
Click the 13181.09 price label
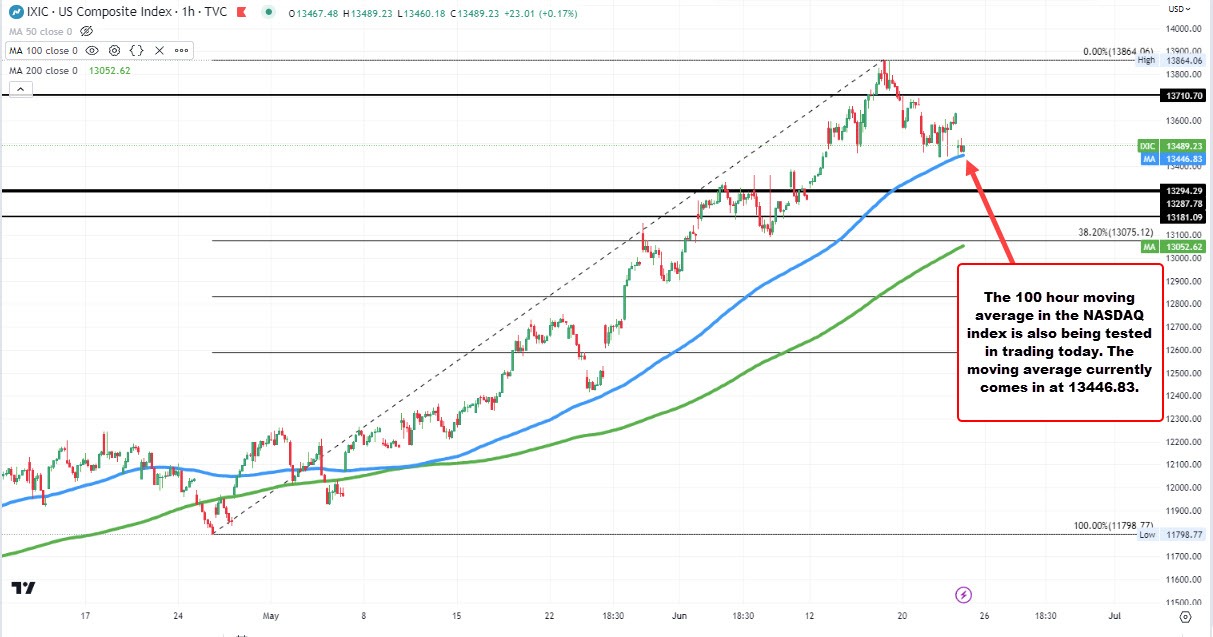[x=1183, y=217]
